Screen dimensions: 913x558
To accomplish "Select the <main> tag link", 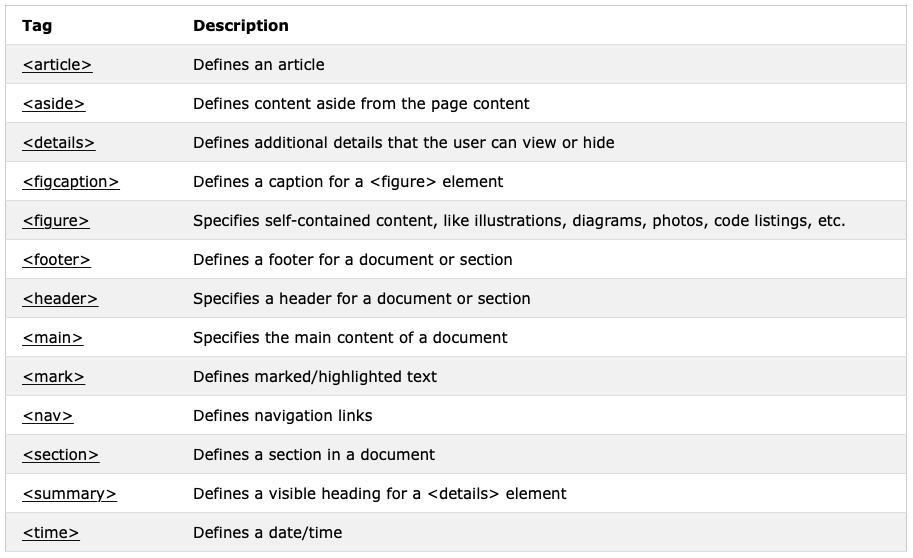I will pyautogui.click(x=52, y=338).
